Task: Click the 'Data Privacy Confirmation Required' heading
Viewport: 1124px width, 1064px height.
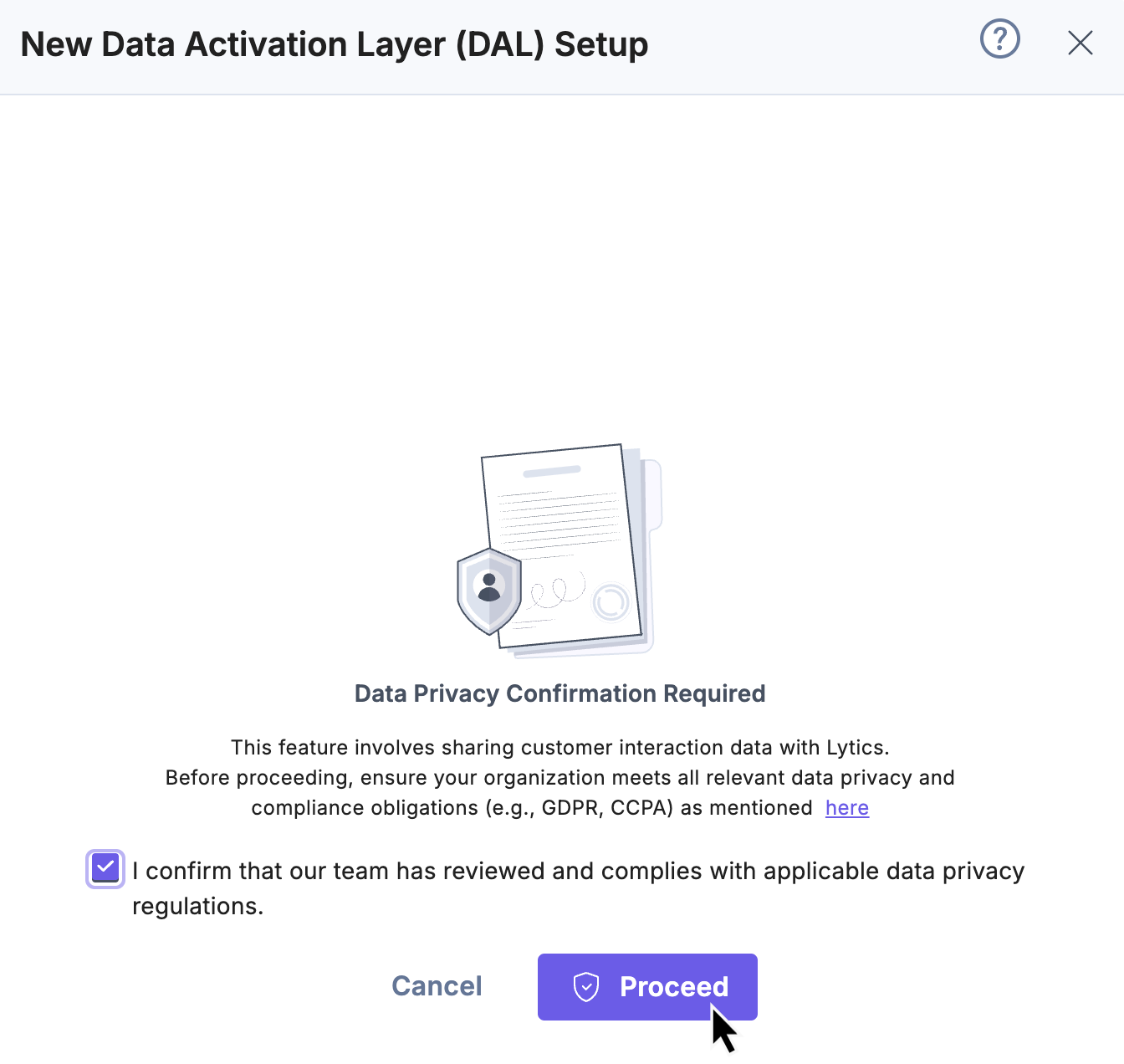Action: (560, 693)
